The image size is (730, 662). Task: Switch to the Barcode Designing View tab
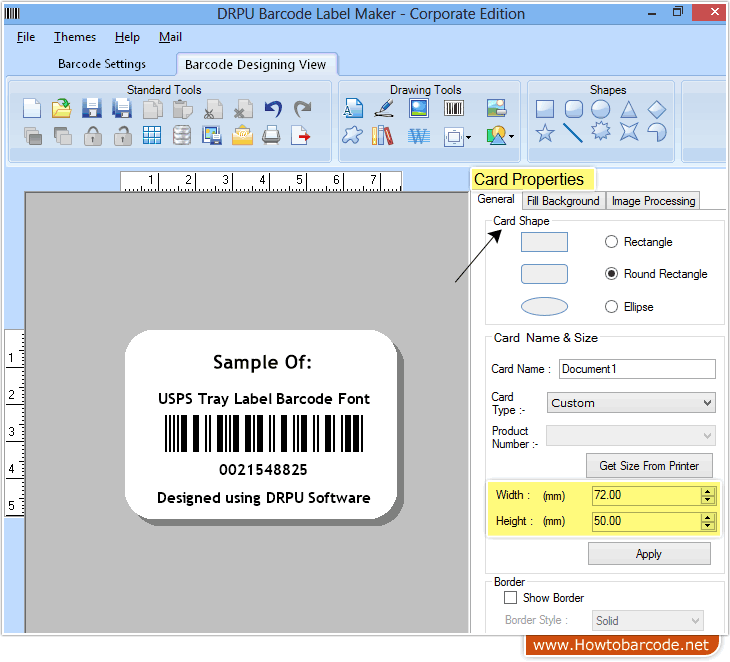[x=255, y=64]
